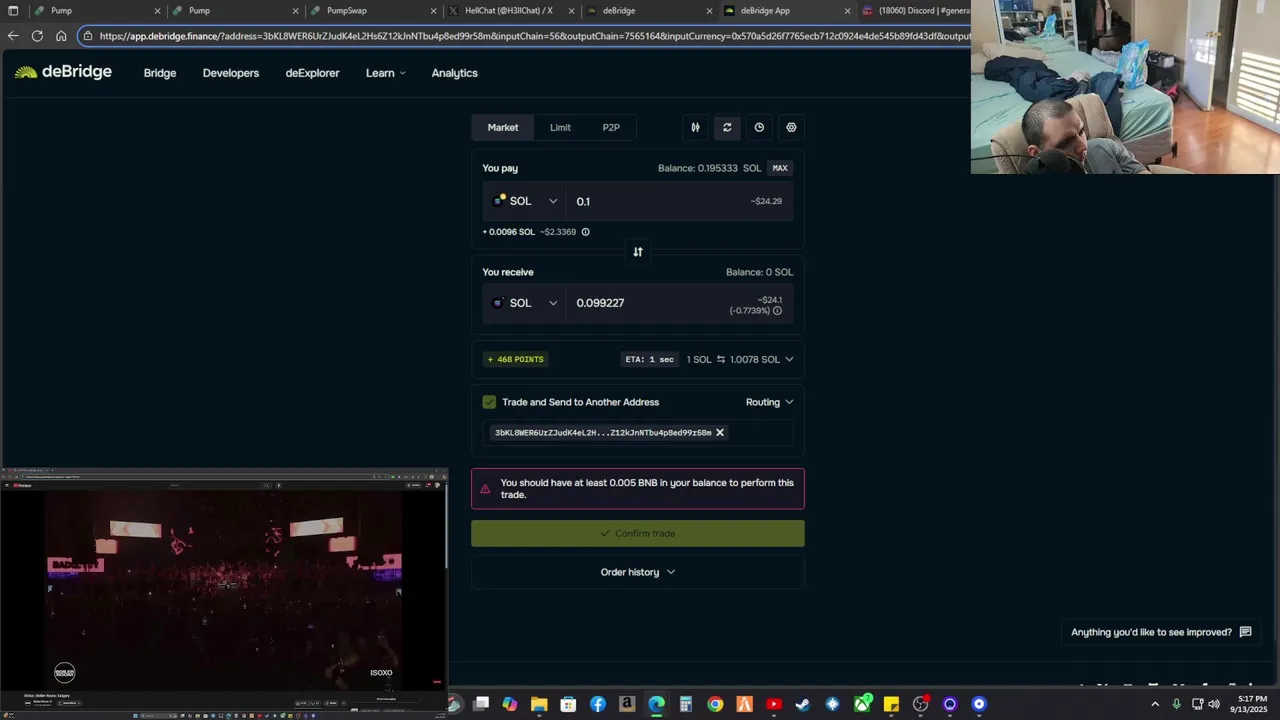The height and width of the screenshot is (720, 1280).
Task: Switch to the P2P tab
Action: (x=611, y=127)
